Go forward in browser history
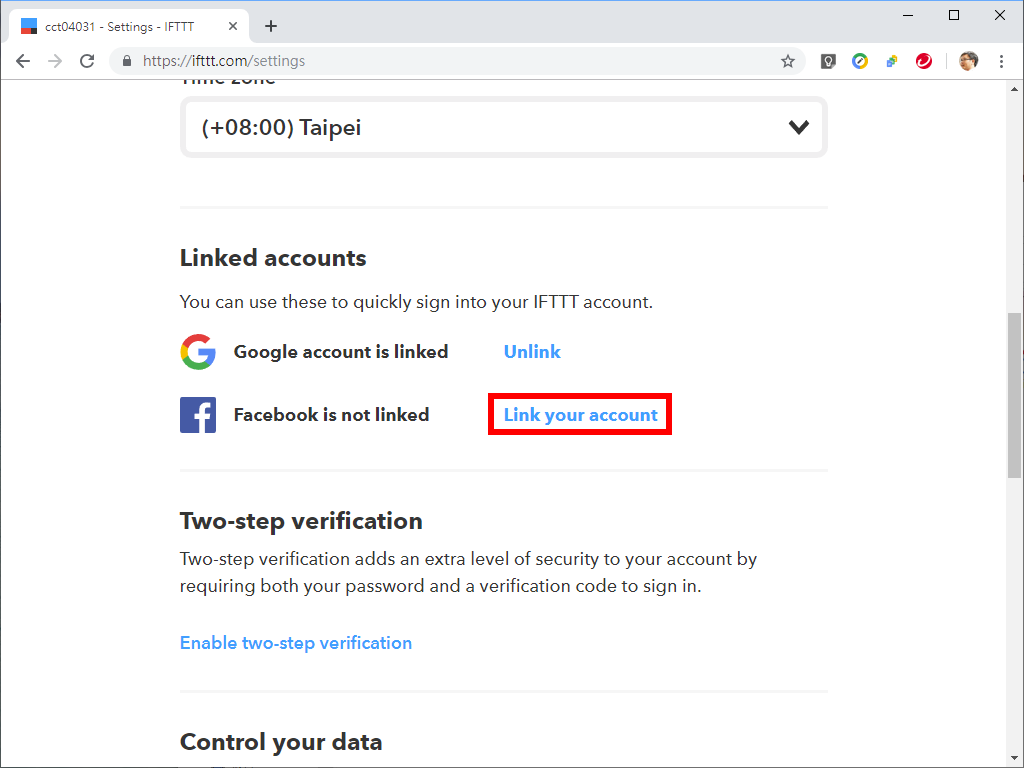 pos(55,61)
